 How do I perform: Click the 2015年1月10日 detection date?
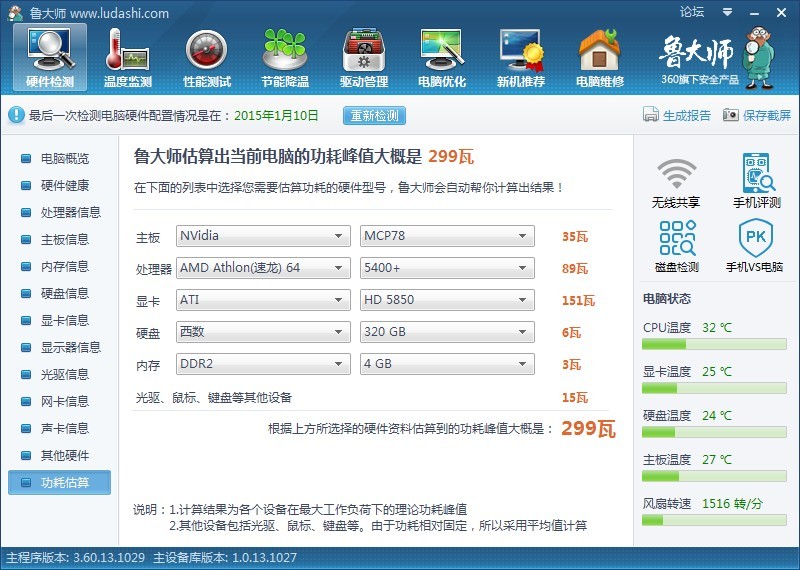(x=276, y=115)
